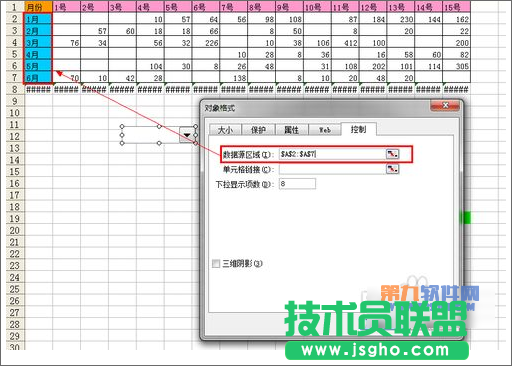Viewport: 512px width, 366px height.
Task: Click cell with value 184 in 1月 row
Action: click(373, 19)
